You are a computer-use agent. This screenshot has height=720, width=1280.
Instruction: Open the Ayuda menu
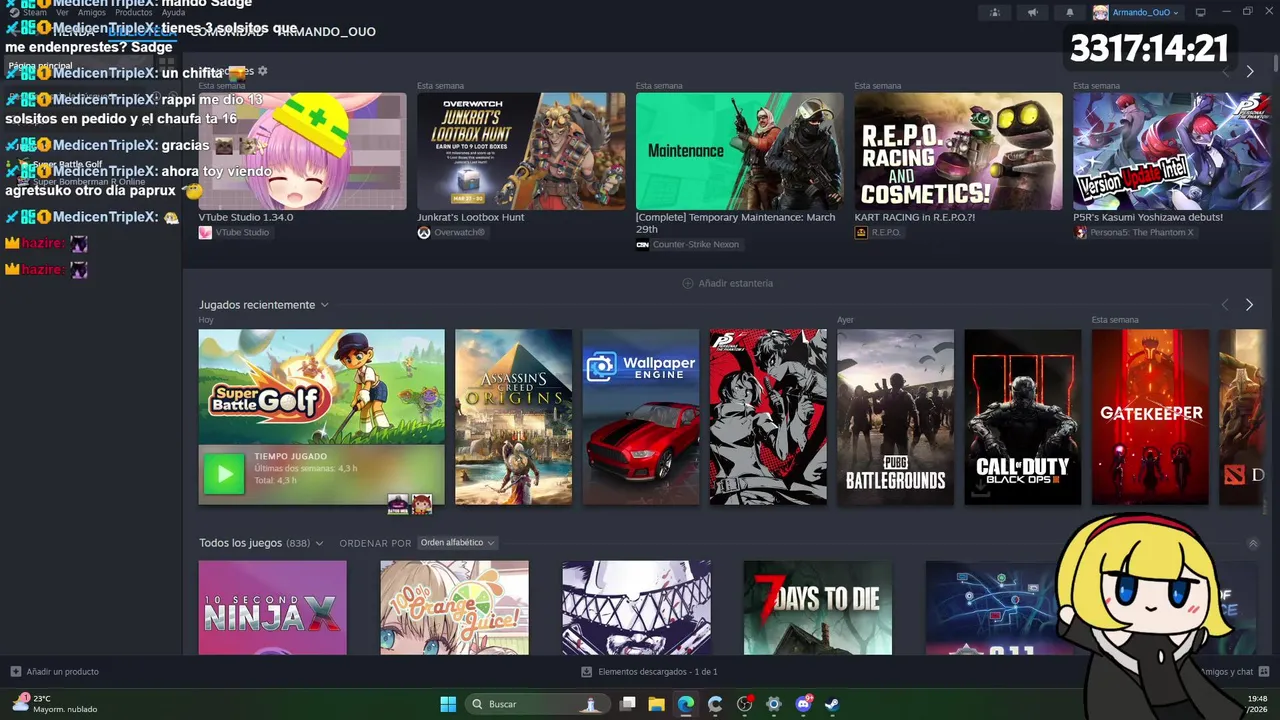click(x=173, y=12)
